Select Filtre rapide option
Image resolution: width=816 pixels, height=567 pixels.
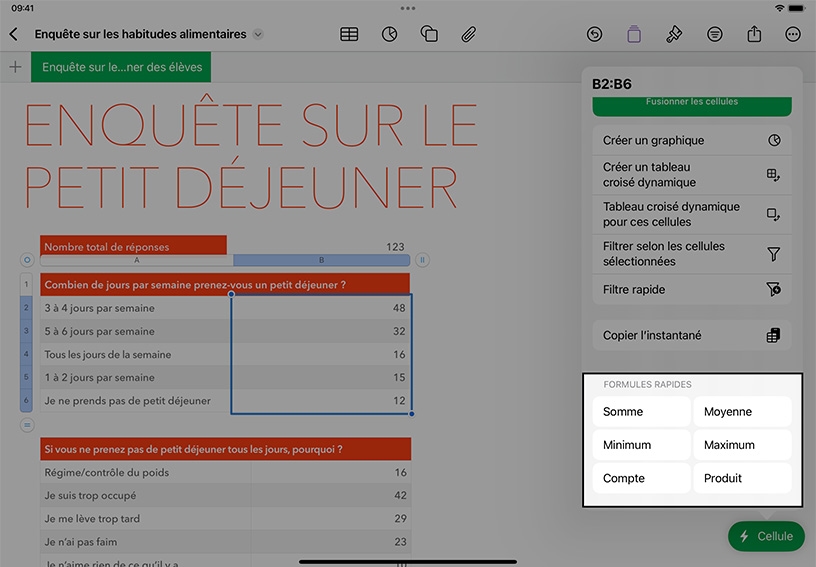click(x=692, y=290)
